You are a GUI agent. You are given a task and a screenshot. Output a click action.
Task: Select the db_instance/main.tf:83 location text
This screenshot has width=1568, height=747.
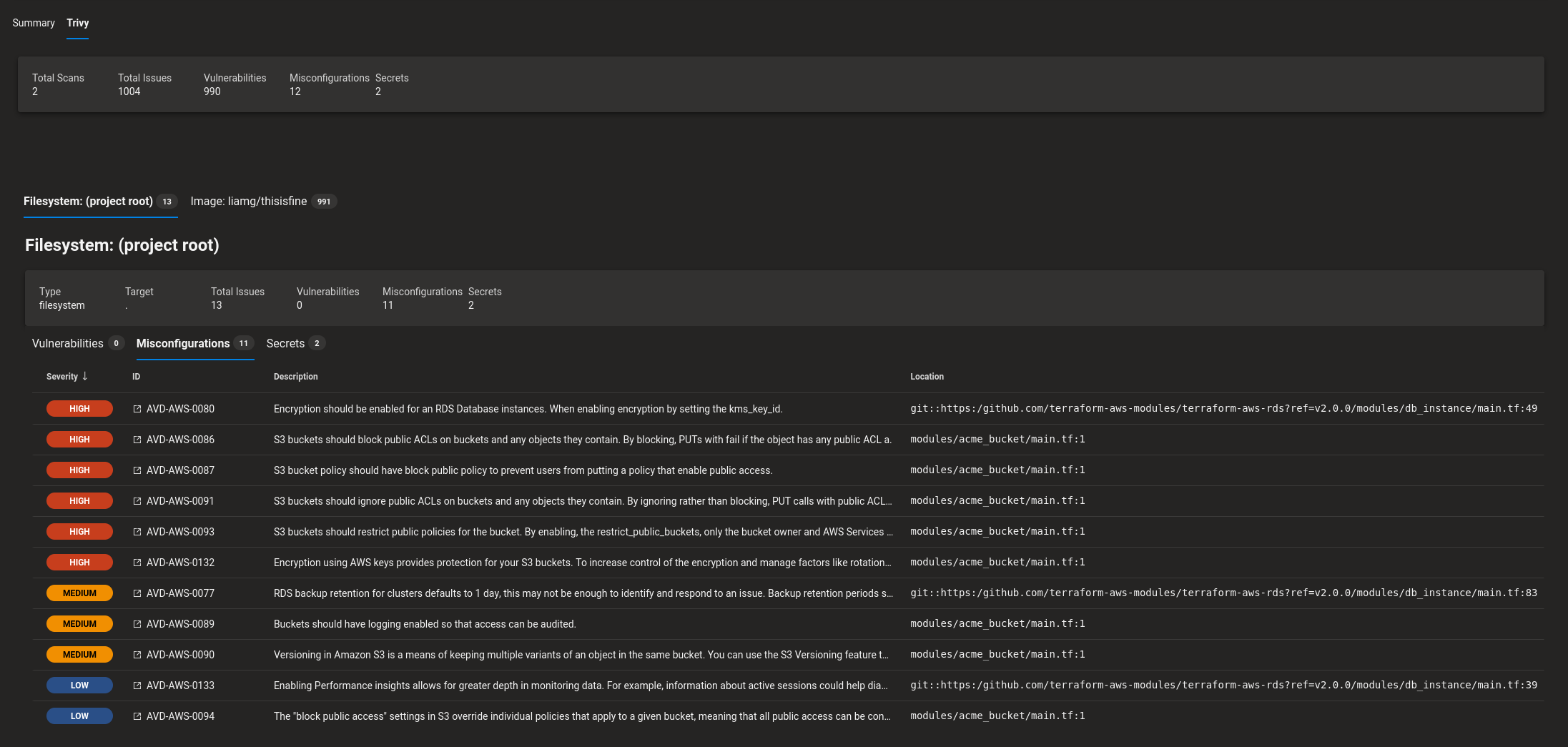click(x=1223, y=593)
